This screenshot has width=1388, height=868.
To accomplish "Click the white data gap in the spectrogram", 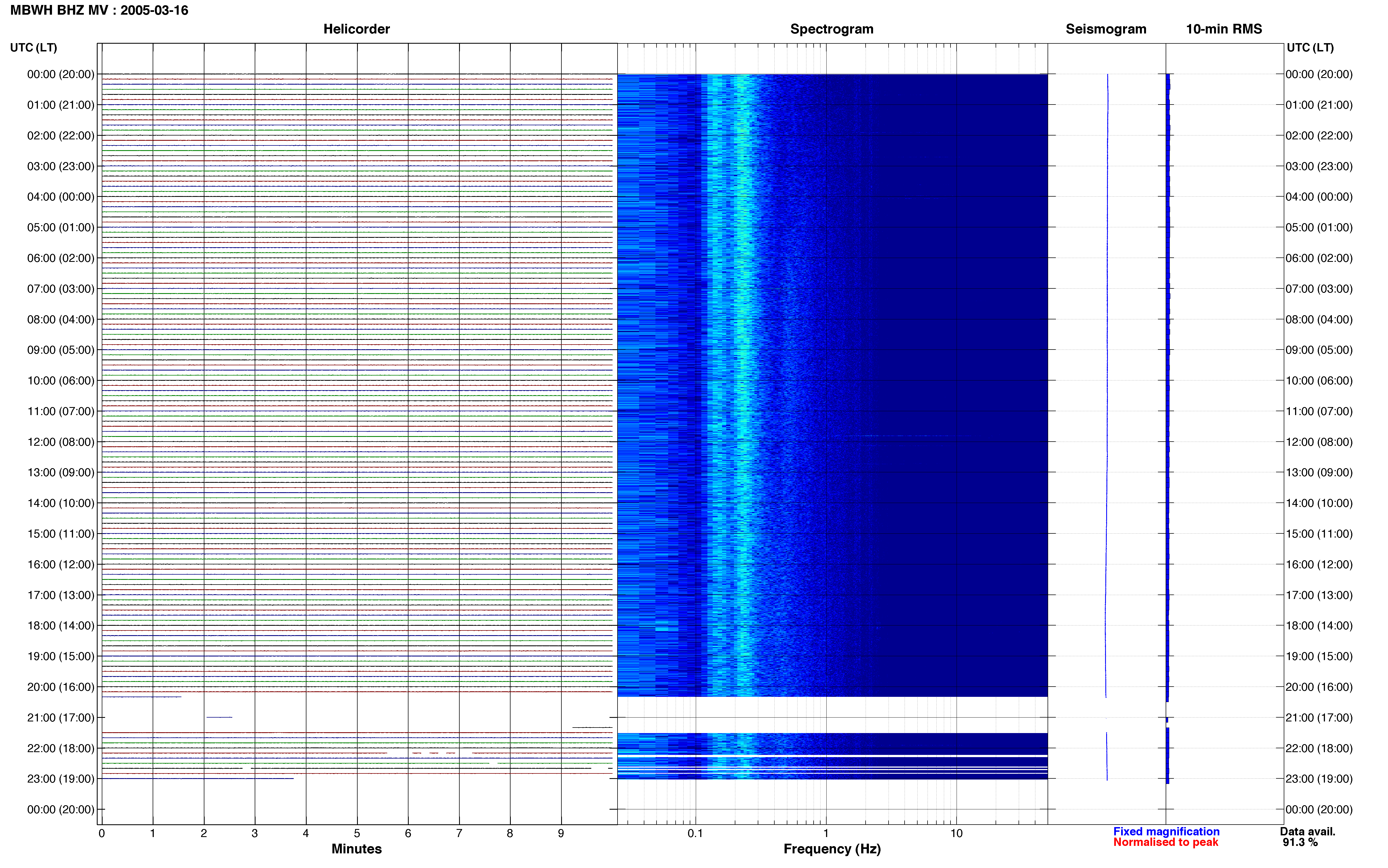I will click(x=832, y=715).
